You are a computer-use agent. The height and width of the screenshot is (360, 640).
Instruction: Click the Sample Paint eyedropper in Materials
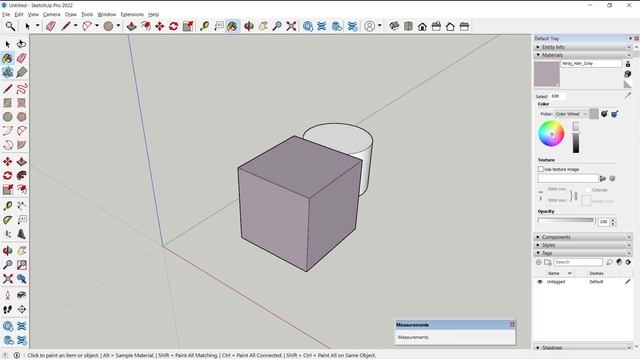627,95
